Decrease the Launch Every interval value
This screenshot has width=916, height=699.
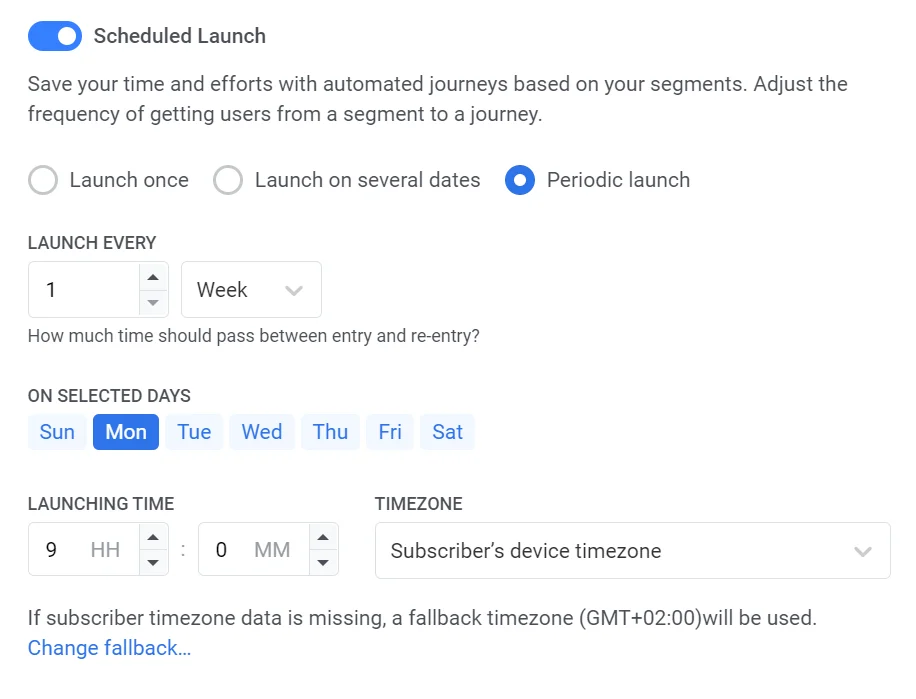point(152,302)
